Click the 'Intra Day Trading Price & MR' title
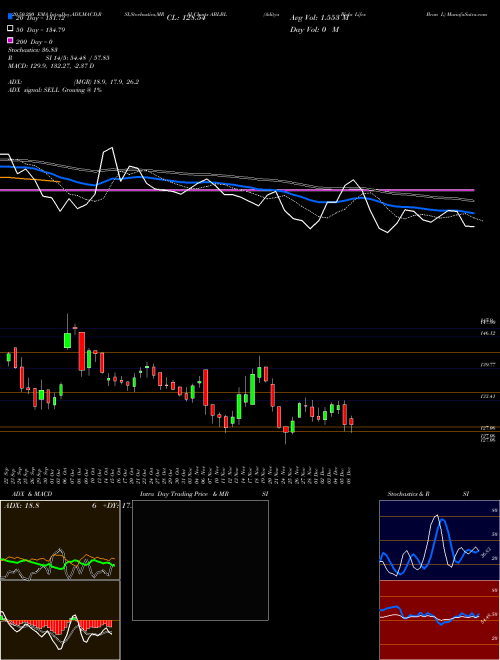500x660 pixels. coord(184,494)
